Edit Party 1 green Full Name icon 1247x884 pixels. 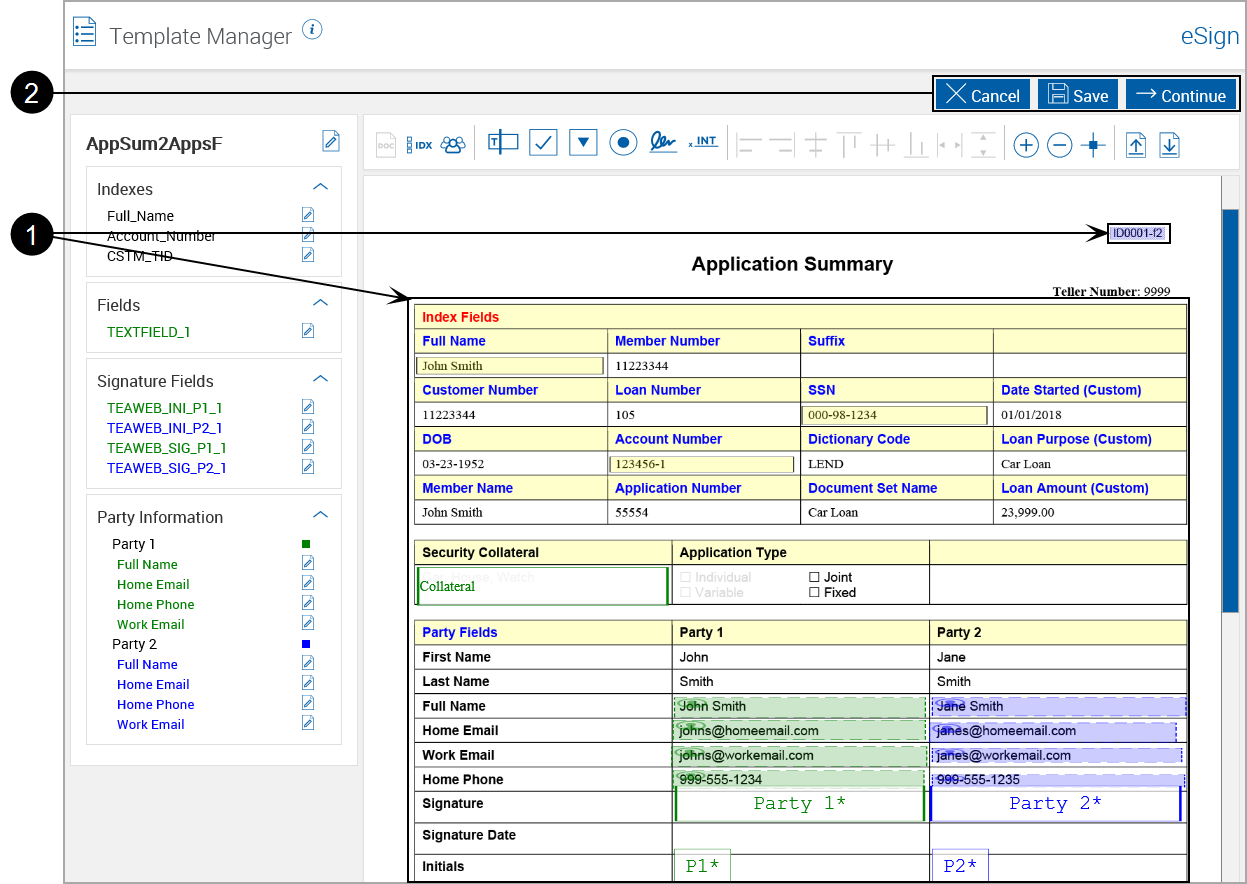[308, 563]
